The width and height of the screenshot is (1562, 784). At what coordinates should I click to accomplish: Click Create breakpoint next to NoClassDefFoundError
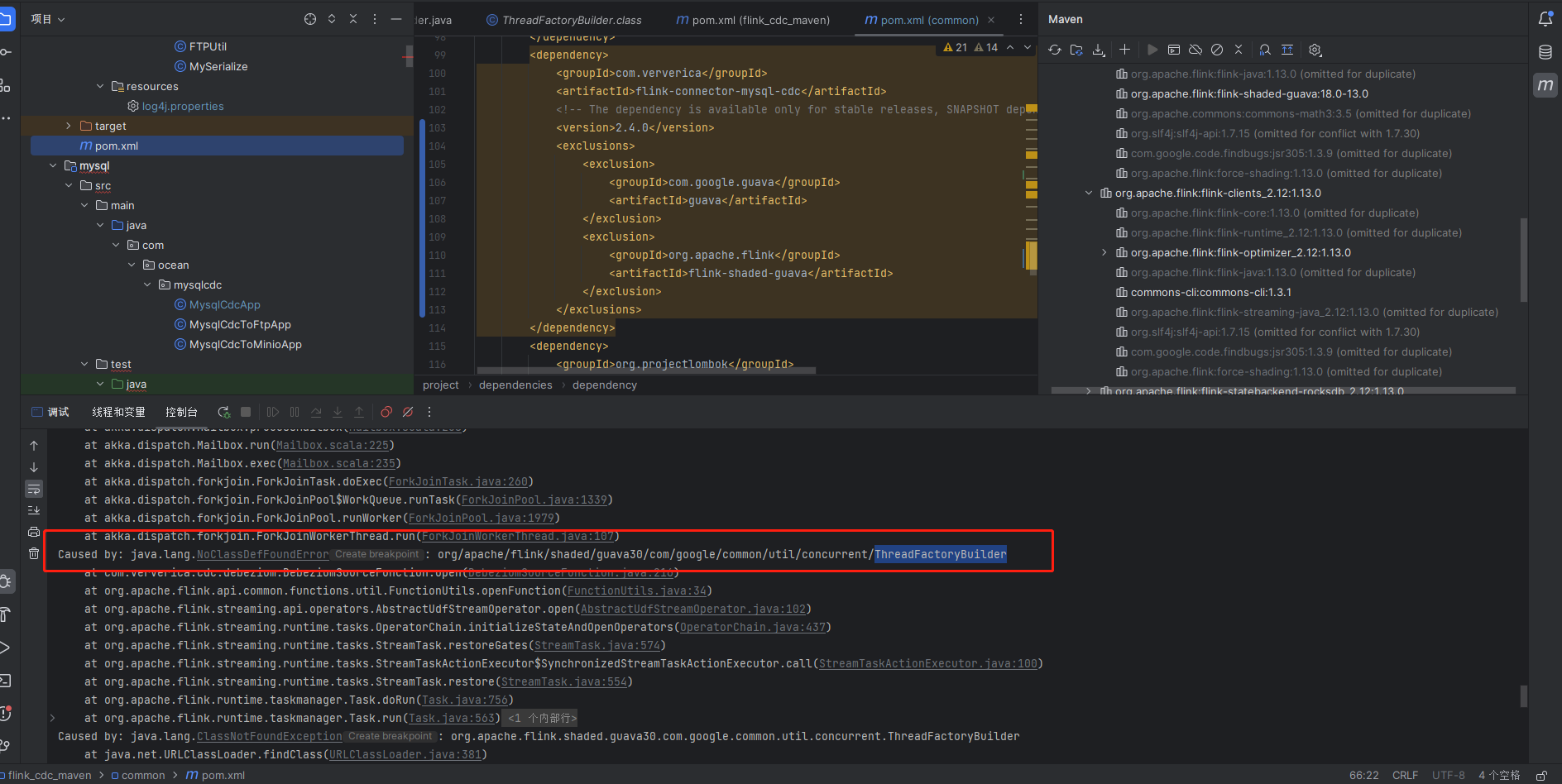point(376,554)
